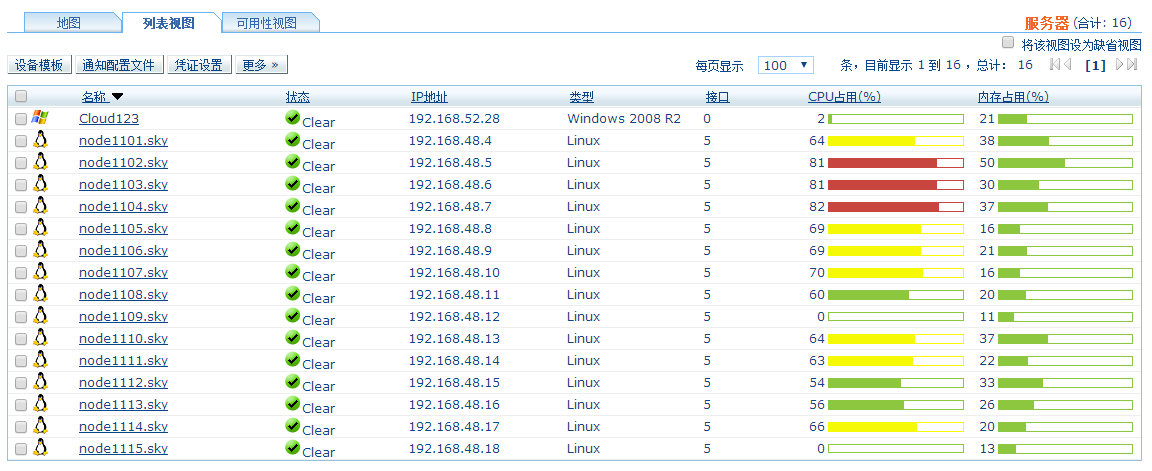Click the Linux penguin icon for node1115.sky

[40, 448]
